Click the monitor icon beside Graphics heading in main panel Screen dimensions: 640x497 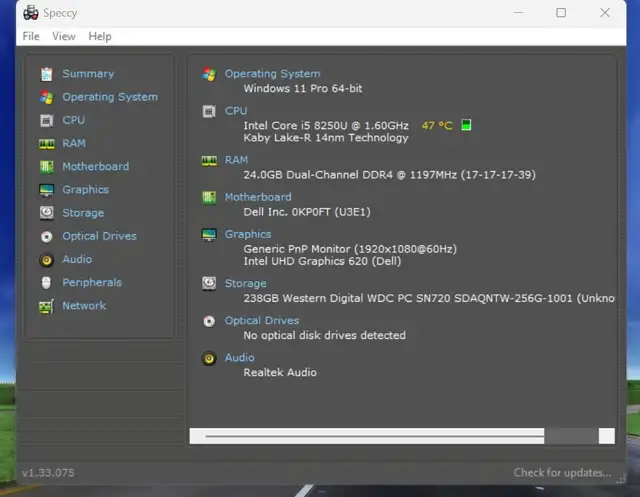pyautogui.click(x=209, y=235)
